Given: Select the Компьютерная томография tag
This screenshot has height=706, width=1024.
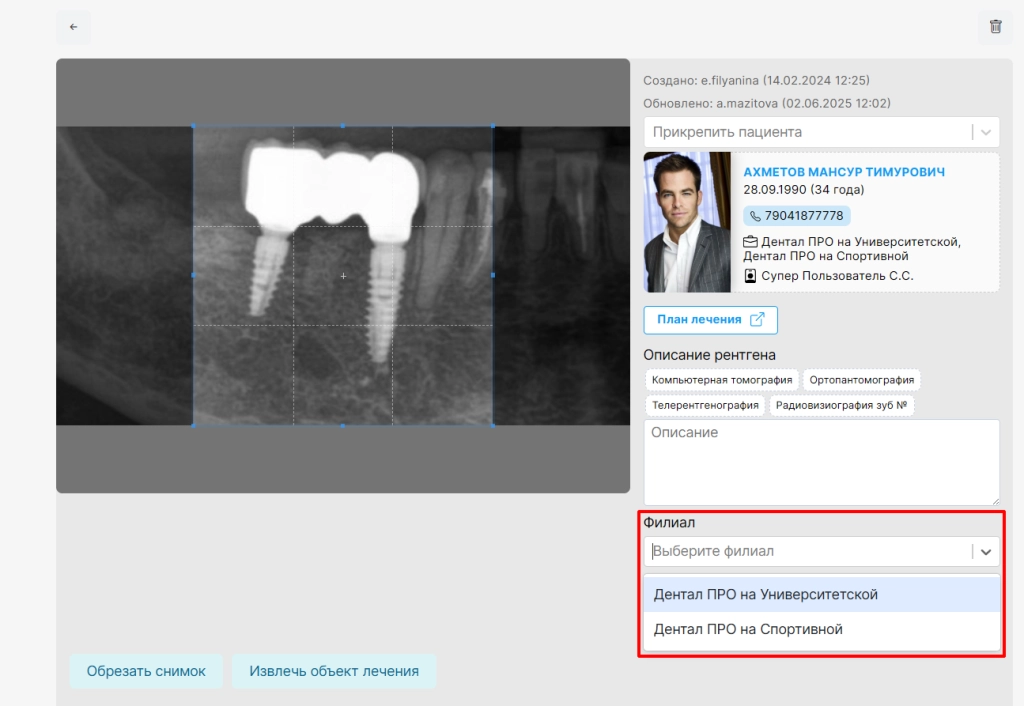Looking at the screenshot, I should pos(722,380).
